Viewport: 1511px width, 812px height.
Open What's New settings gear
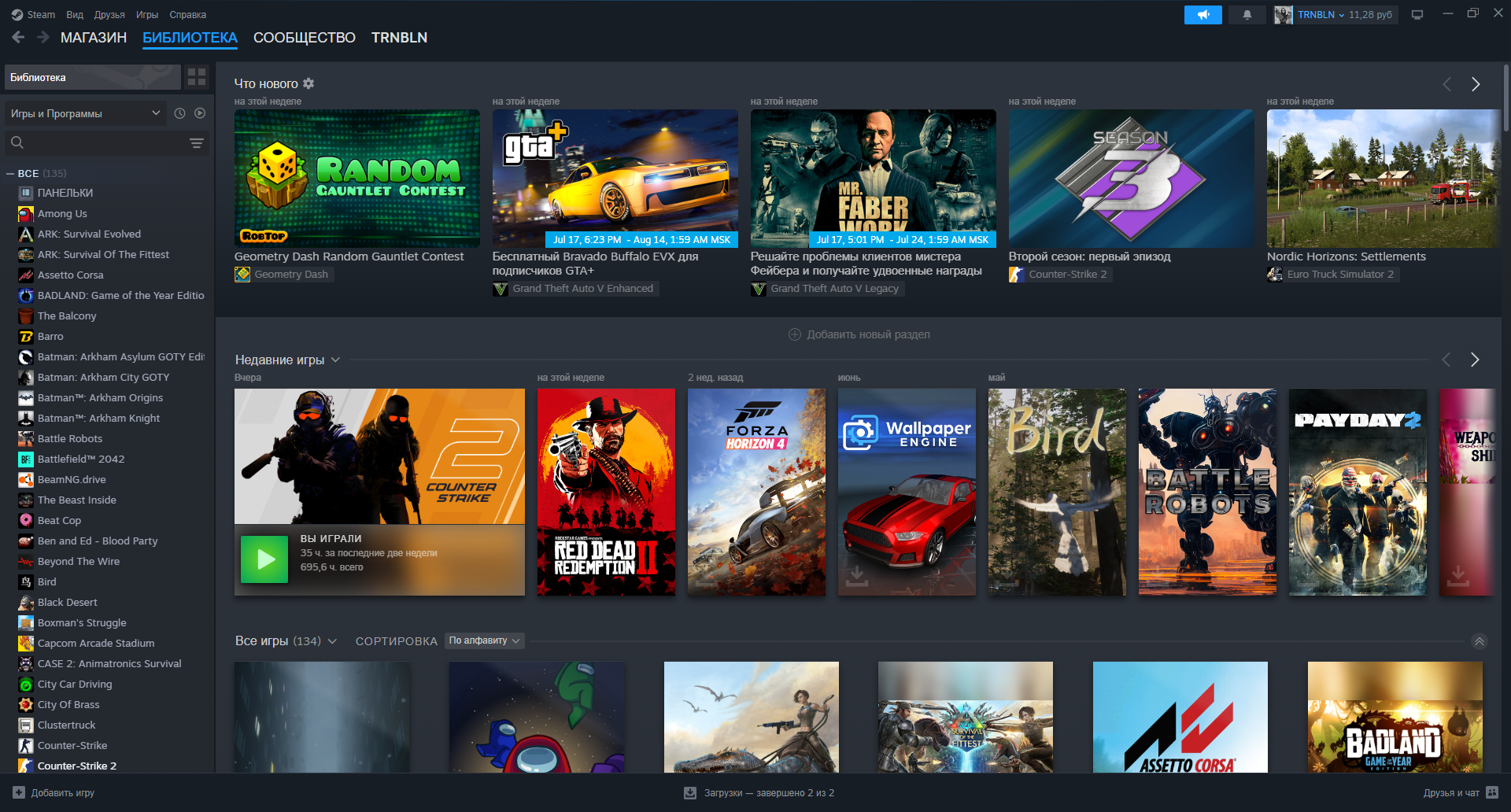pos(308,83)
